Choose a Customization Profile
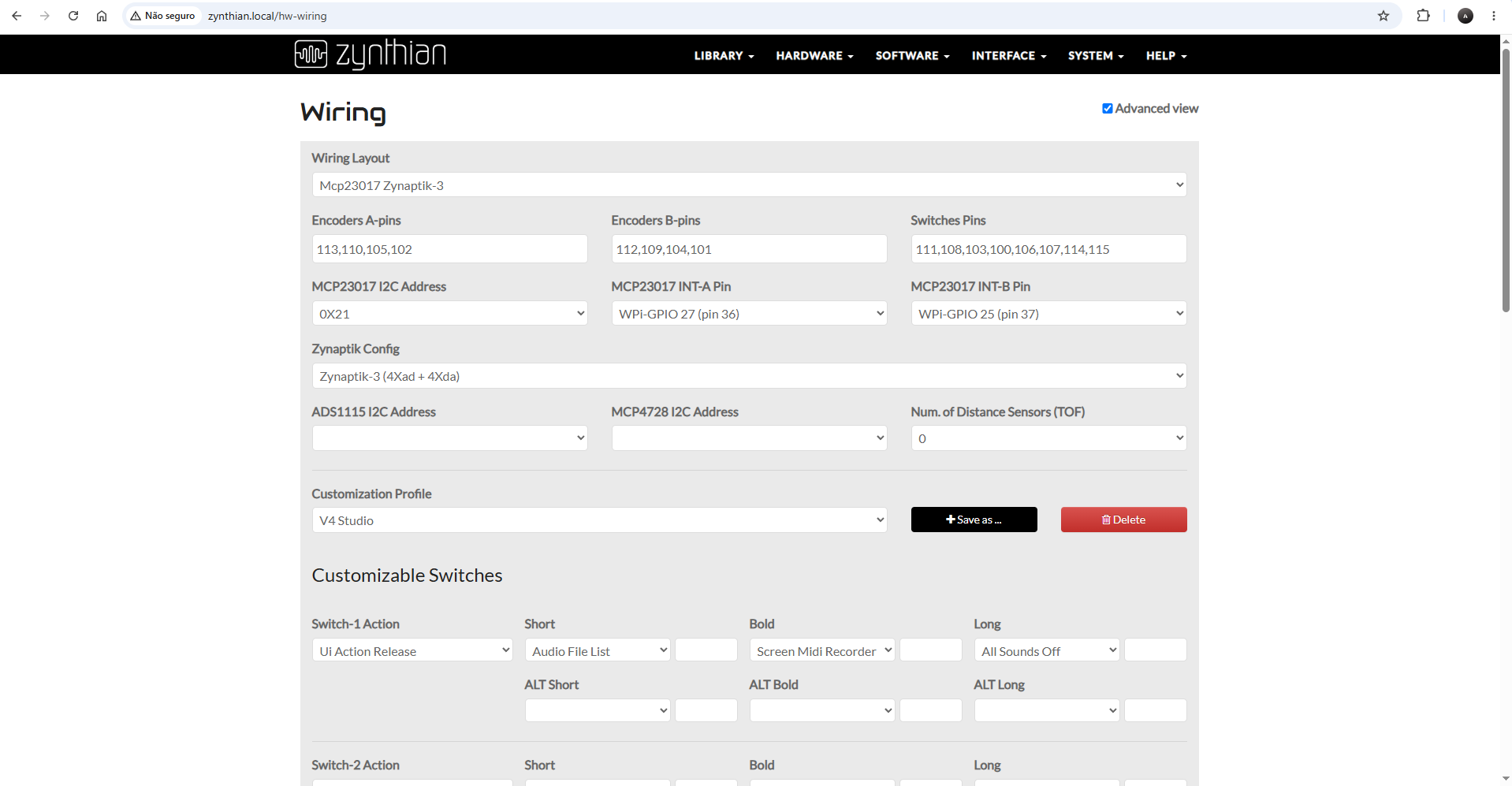The height and width of the screenshot is (786, 1512). (x=599, y=520)
